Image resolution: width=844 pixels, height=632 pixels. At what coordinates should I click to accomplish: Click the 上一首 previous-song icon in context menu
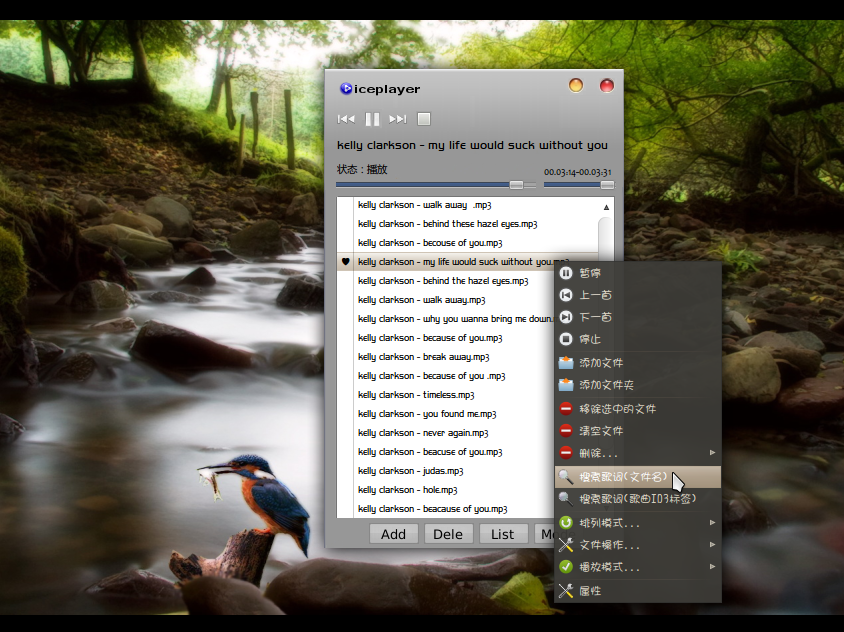(x=566, y=295)
